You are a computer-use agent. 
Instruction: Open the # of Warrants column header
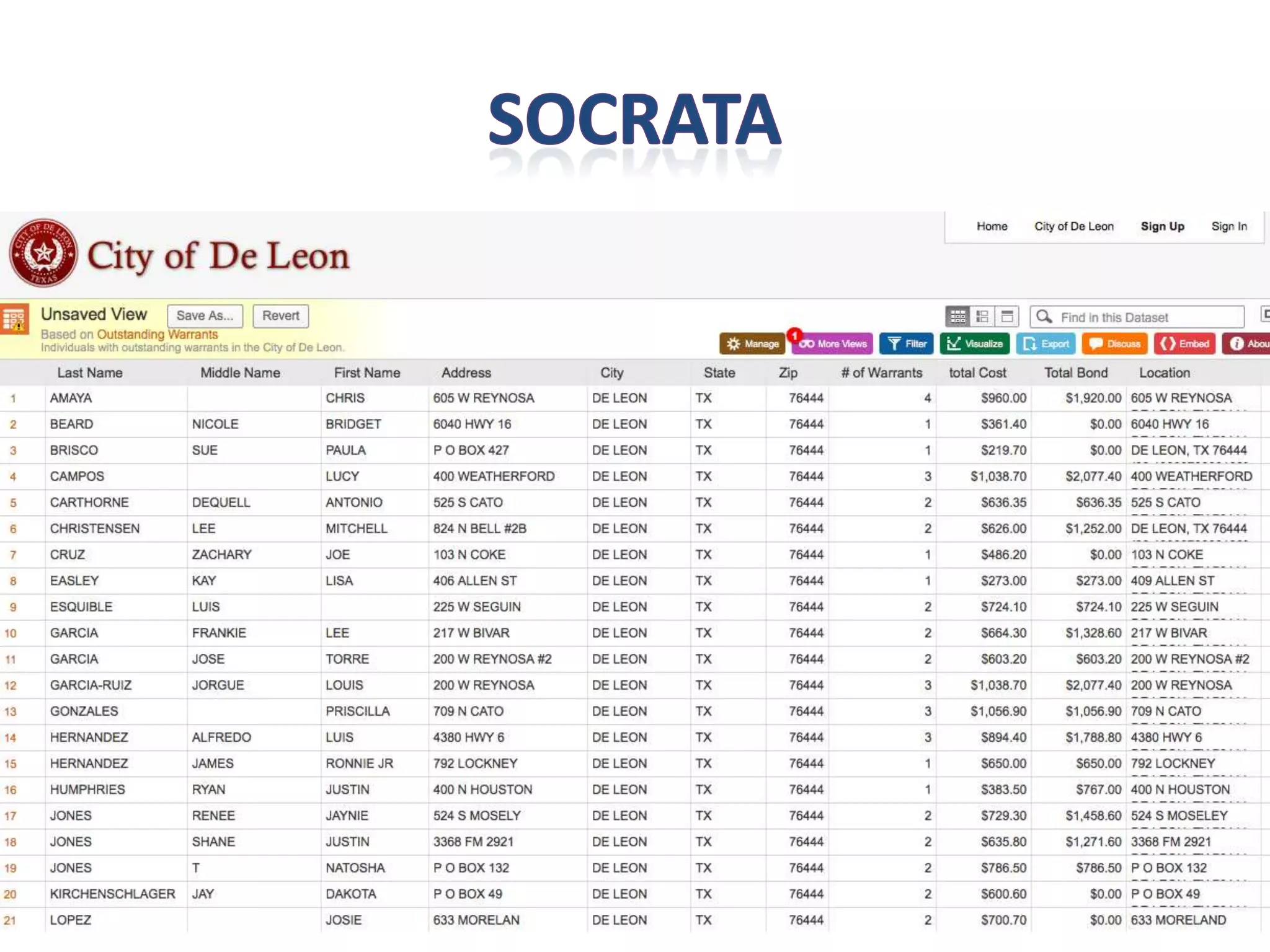click(x=881, y=373)
